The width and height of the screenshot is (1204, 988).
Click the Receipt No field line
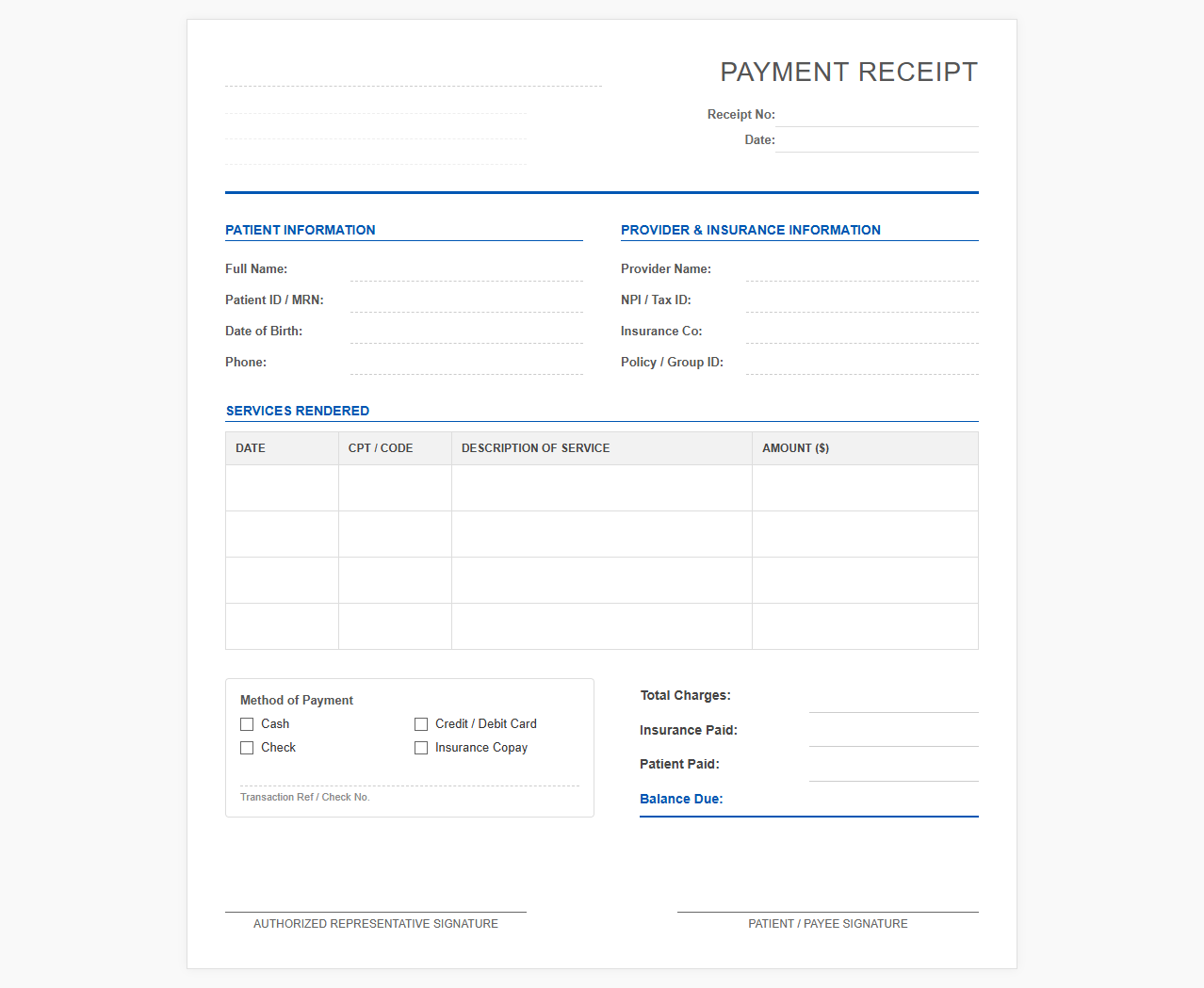(x=877, y=115)
